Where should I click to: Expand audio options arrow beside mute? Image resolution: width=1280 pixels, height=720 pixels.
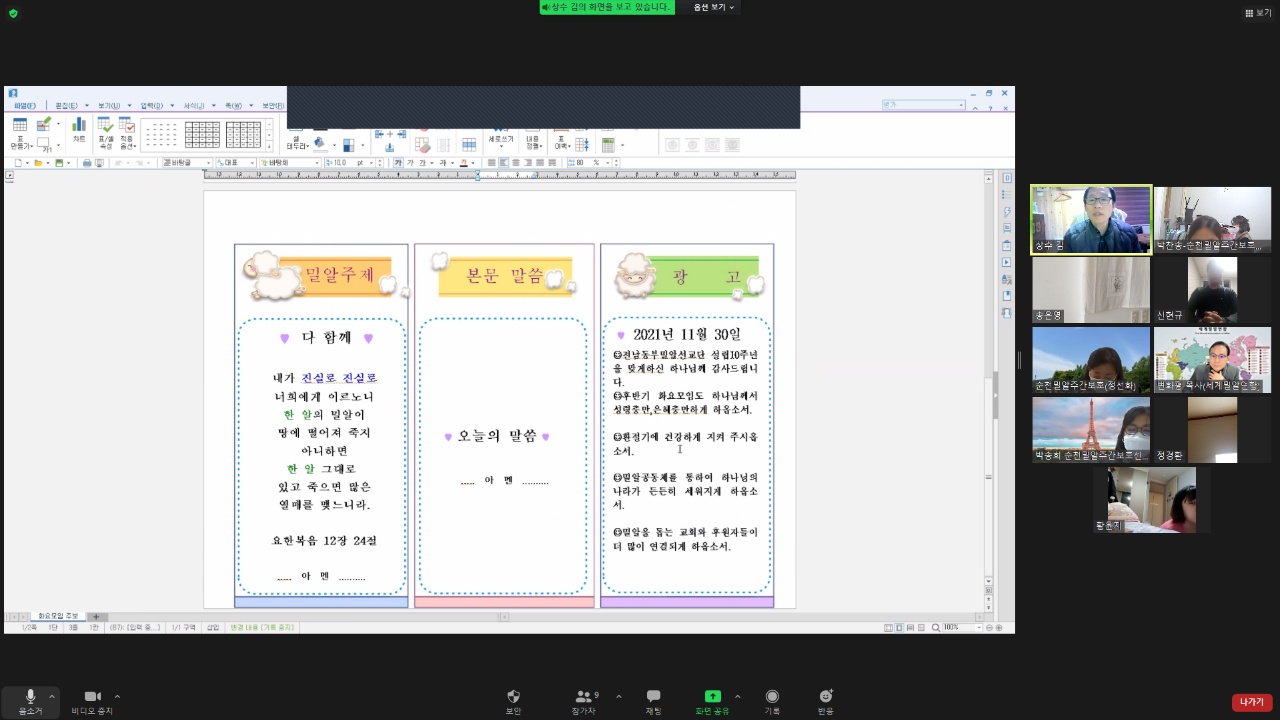click(x=52, y=696)
